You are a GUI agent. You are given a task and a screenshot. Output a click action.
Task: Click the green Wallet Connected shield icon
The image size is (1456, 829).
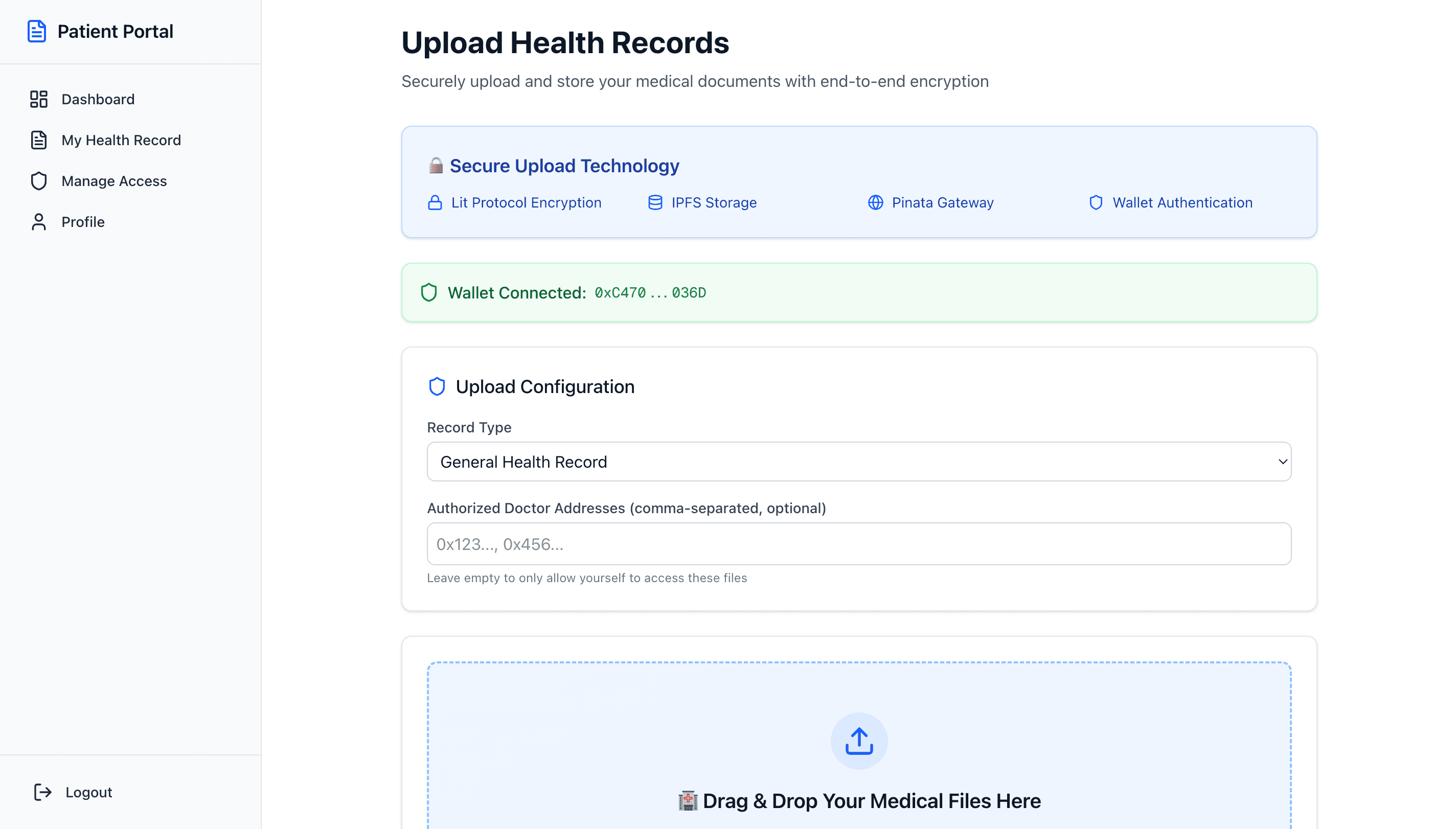pyautogui.click(x=429, y=293)
